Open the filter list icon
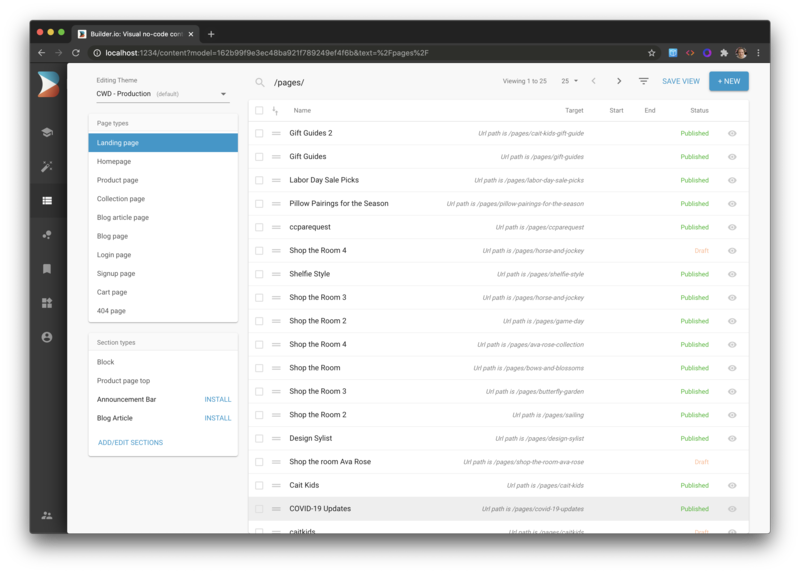The width and height of the screenshot is (800, 573). pos(644,81)
